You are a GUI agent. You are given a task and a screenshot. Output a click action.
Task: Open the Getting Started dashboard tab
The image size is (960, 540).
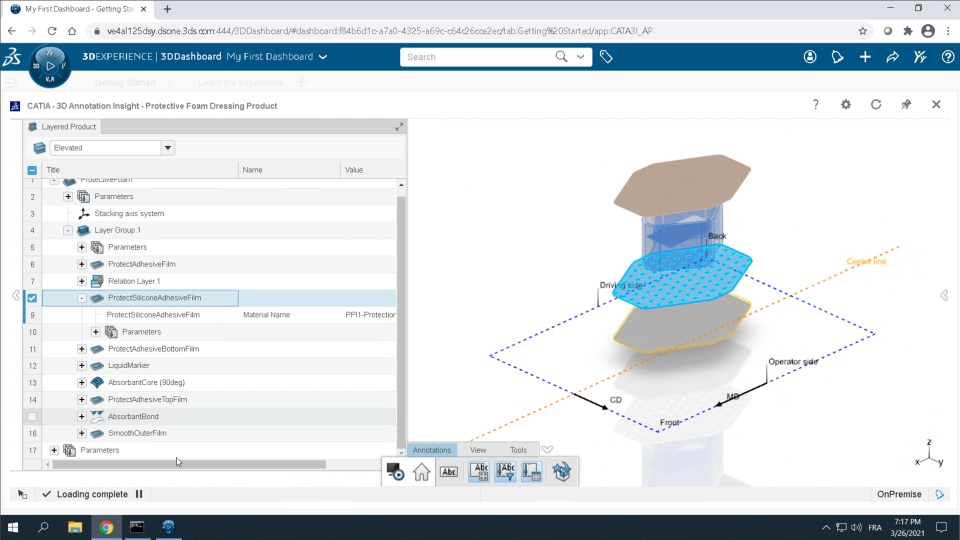(x=125, y=82)
